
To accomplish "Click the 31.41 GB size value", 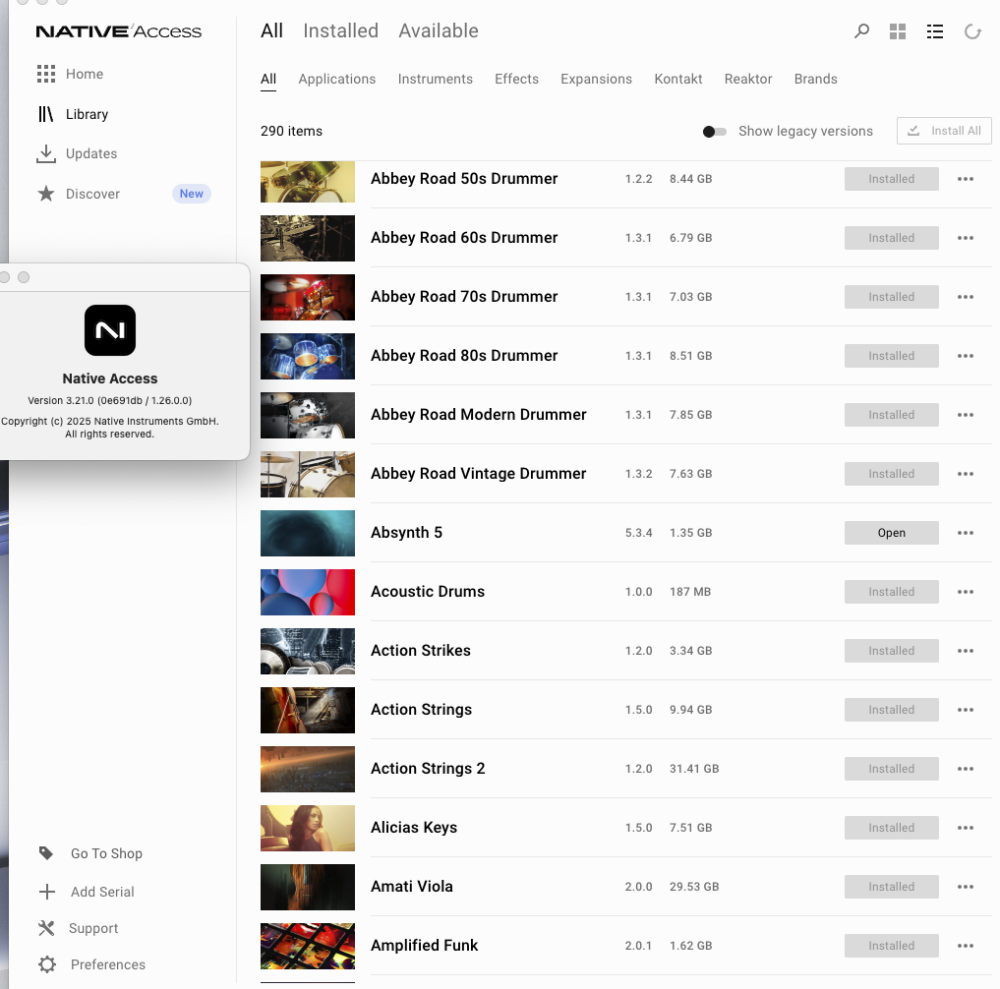I will click(694, 769).
